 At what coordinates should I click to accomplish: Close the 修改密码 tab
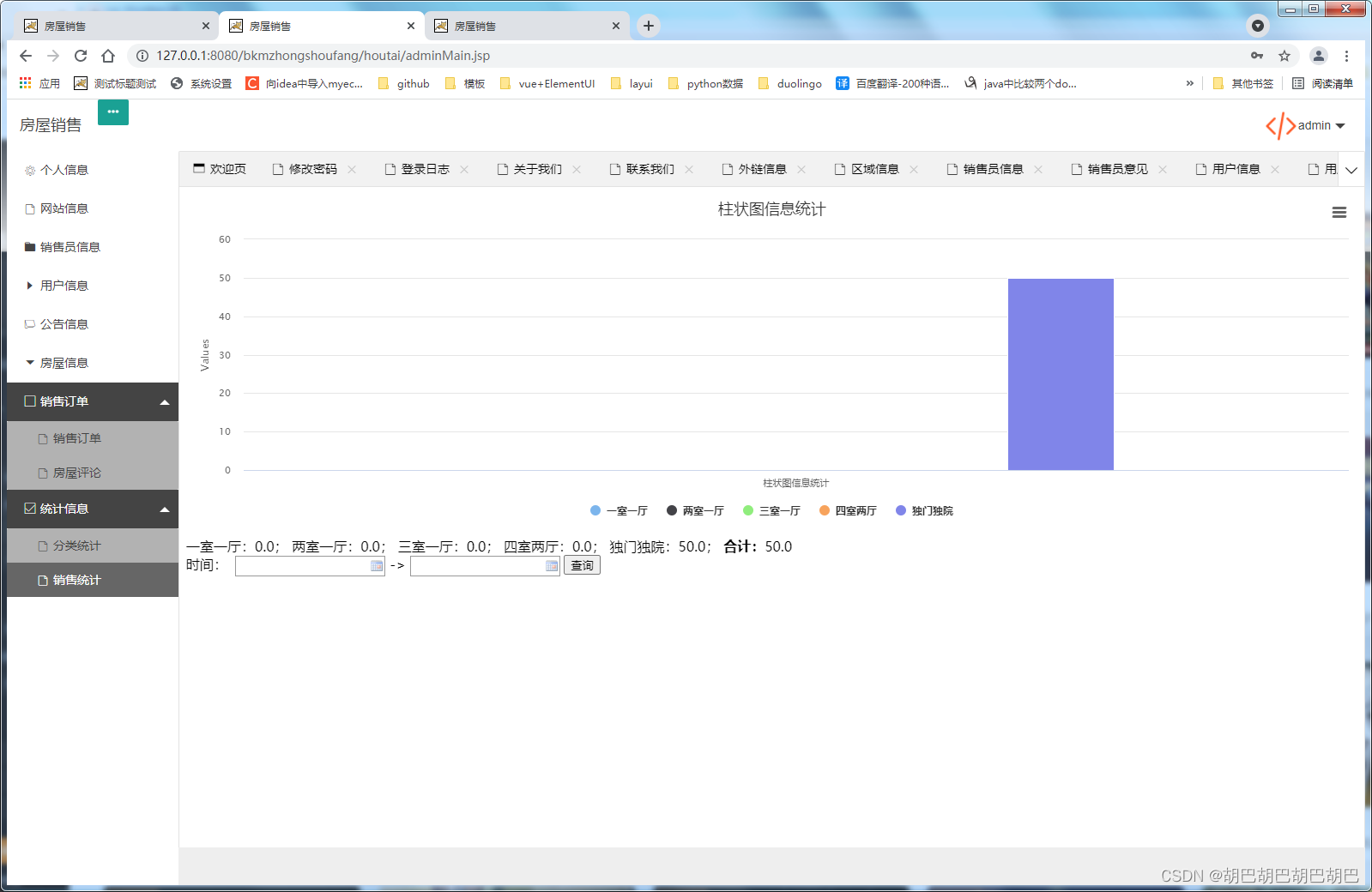click(x=352, y=170)
